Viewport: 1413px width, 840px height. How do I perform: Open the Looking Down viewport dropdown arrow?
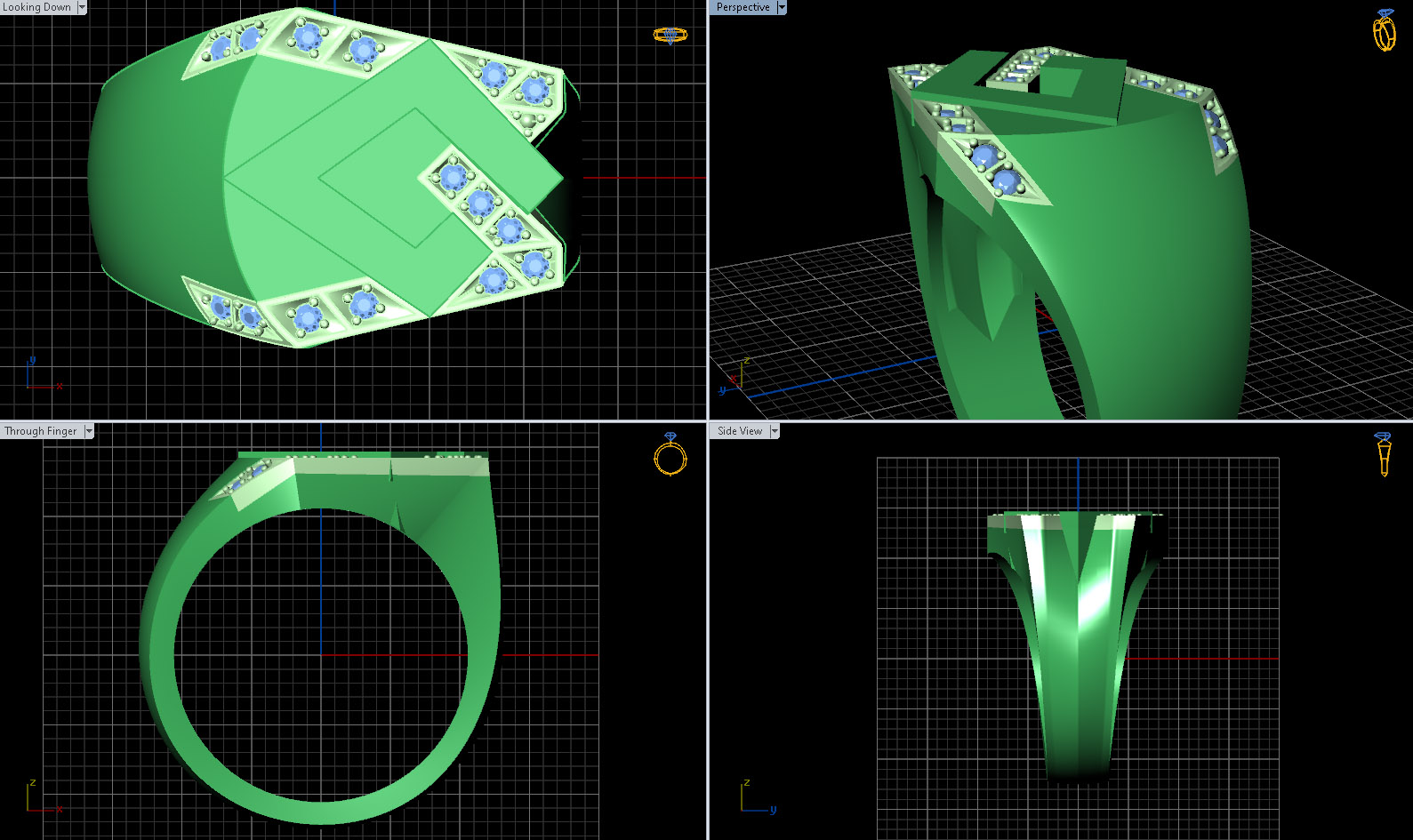(82, 7)
